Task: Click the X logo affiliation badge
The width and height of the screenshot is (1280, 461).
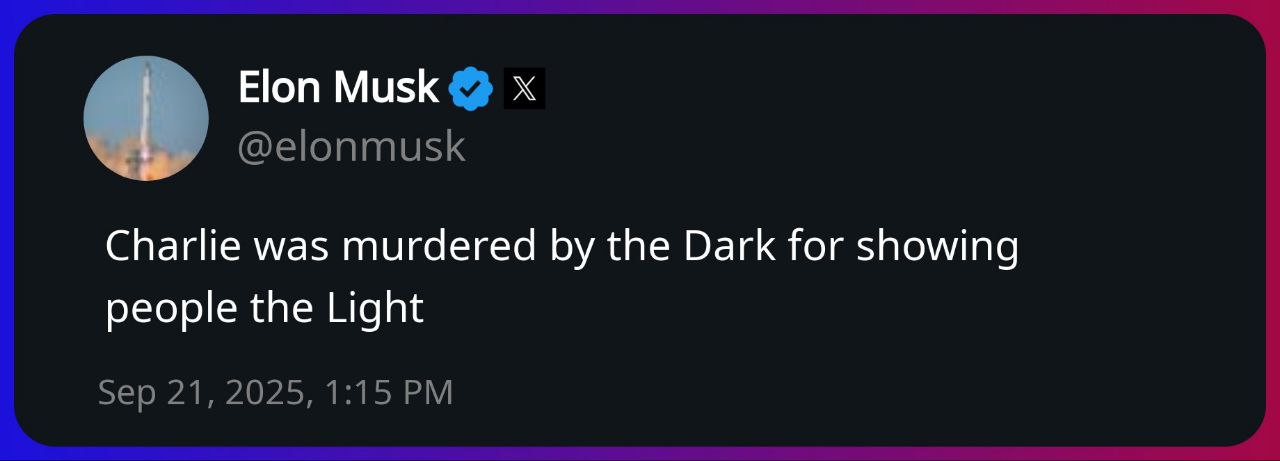Action: [x=524, y=89]
